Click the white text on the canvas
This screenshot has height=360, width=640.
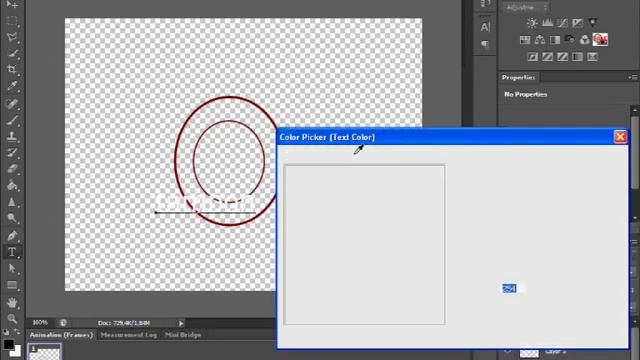coord(205,202)
